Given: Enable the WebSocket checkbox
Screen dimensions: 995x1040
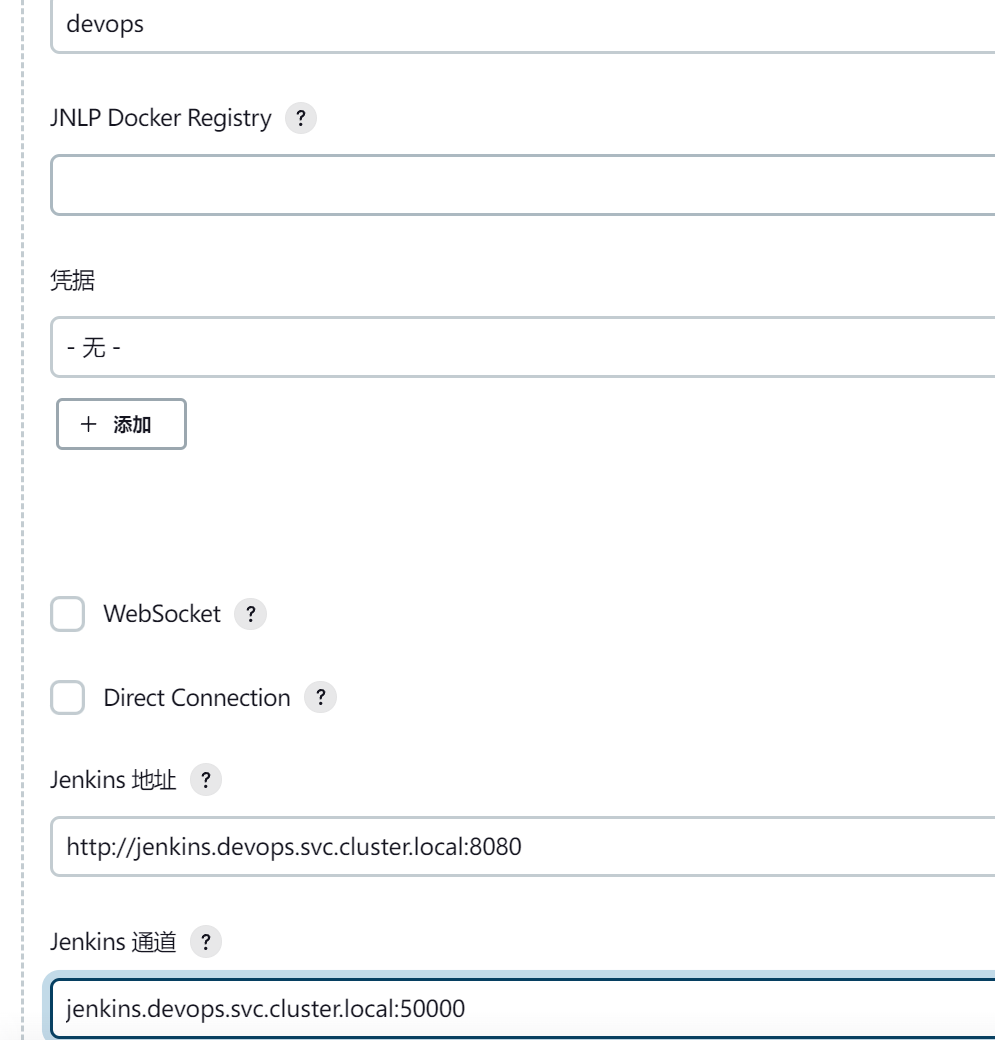Looking at the screenshot, I should (x=68, y=614).
